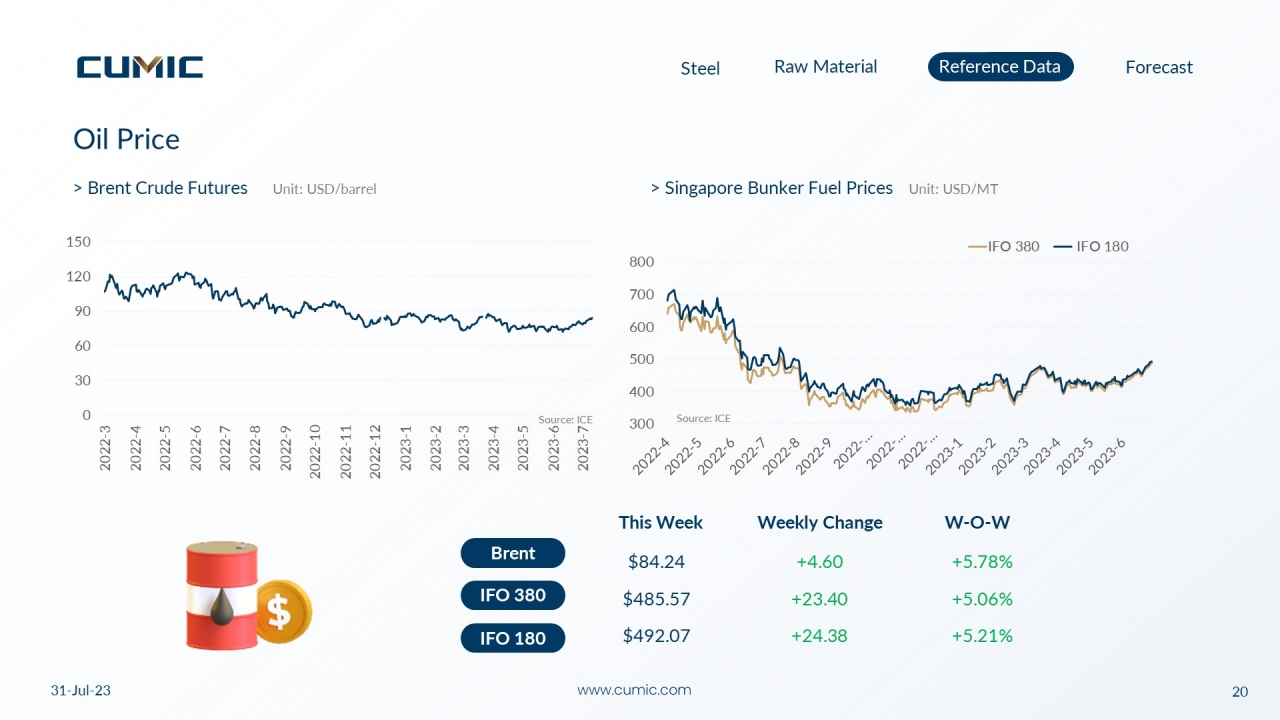The width and height of the screenshot is (1280, 720).
Task: Click the IFO 380 label button
Action: click(x=513, y=595)
